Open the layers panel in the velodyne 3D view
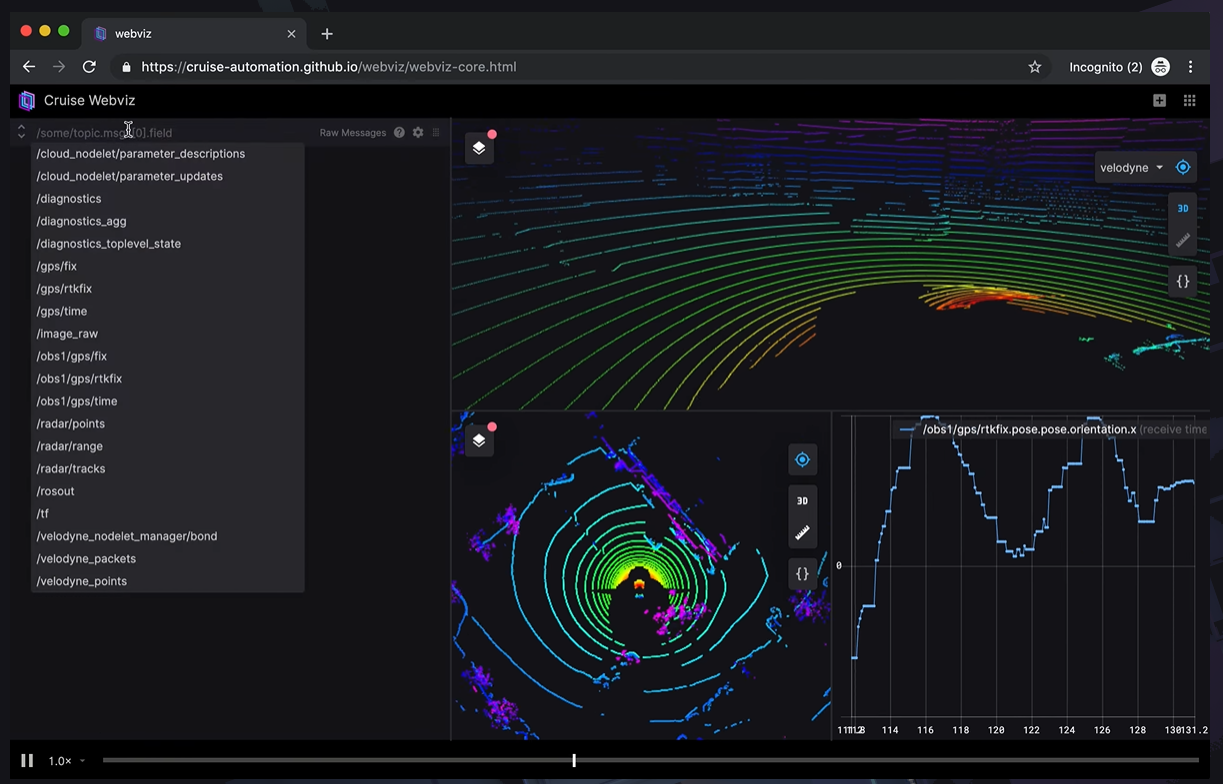This screenshot has height=784, width=1223. [x=479, y=148]
